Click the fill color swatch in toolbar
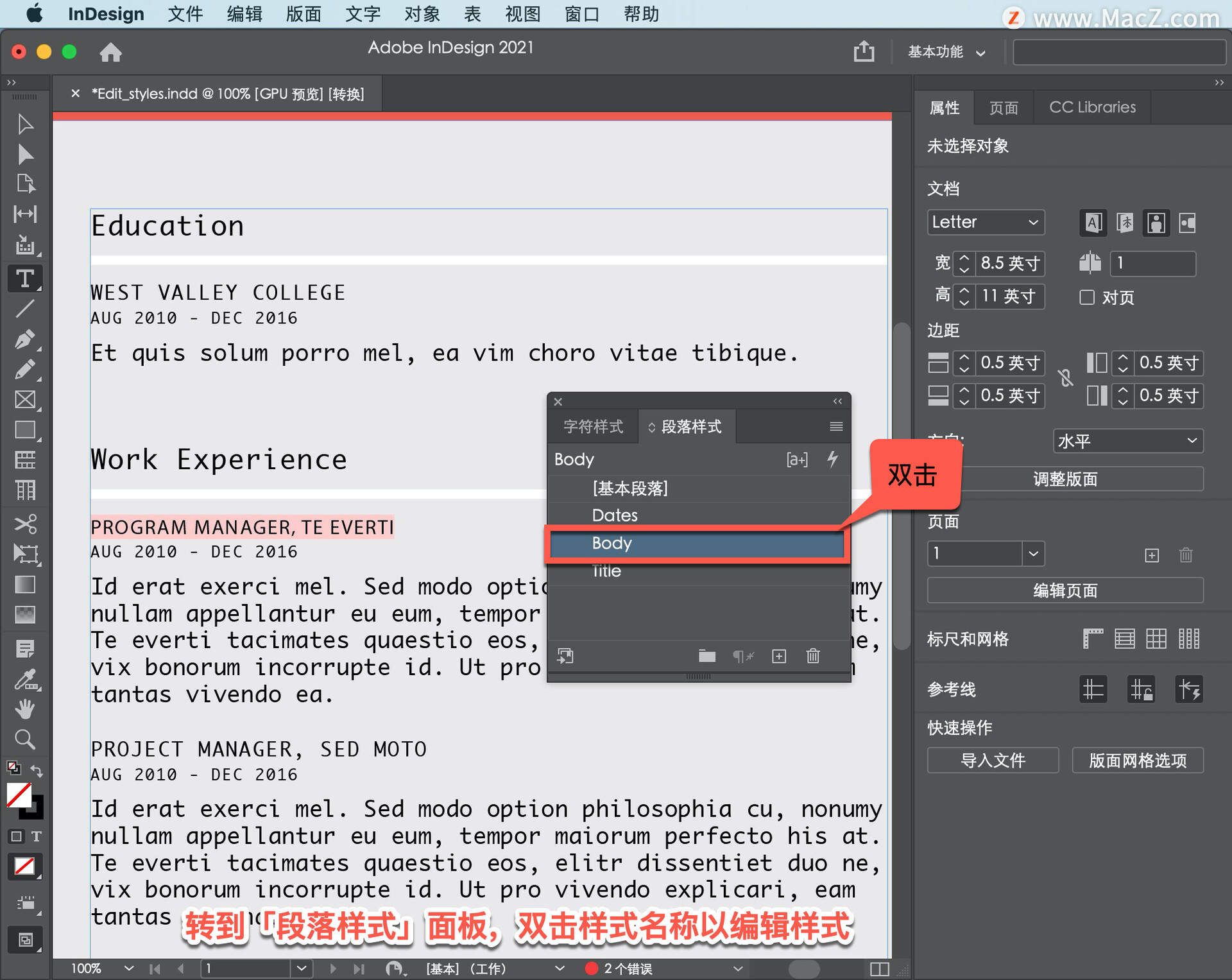Image resolution: width=1232 pixels, height=980 pixels. coord(19,796)
